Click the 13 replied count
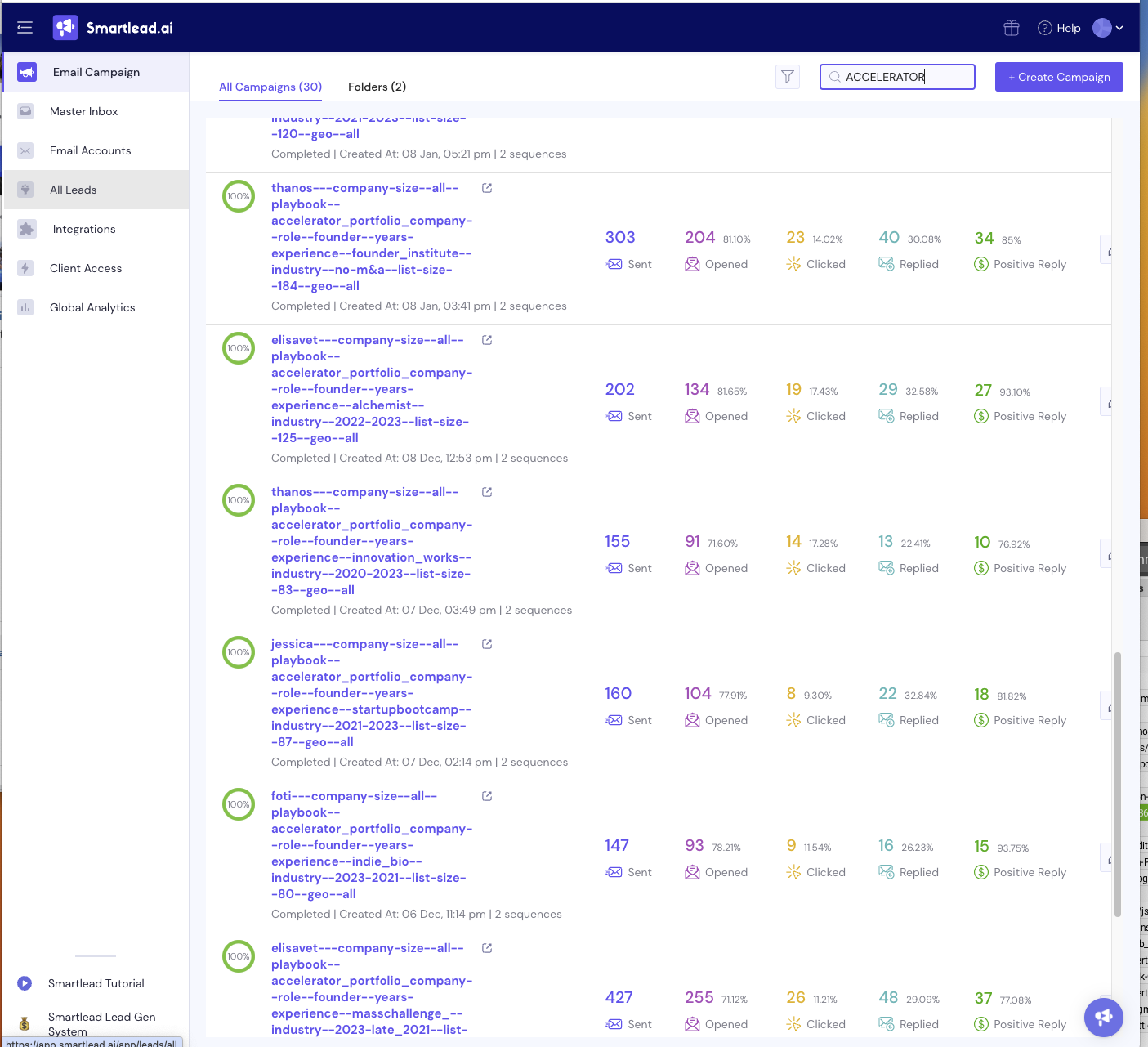This screenshot has width=1148, height=1047. [886, 541]
